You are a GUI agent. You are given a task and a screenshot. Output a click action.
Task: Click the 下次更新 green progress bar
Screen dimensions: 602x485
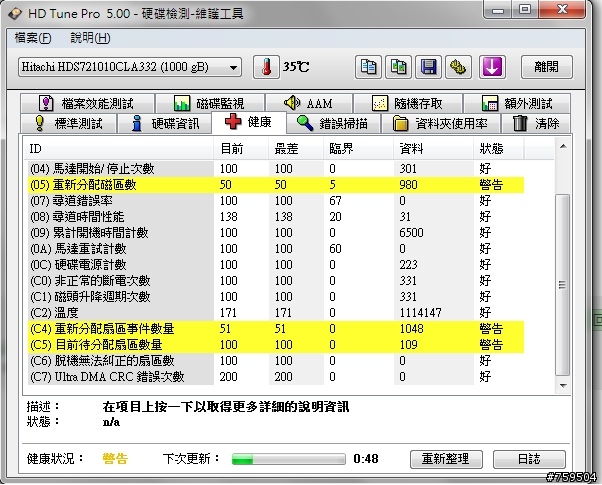[288, 459]
